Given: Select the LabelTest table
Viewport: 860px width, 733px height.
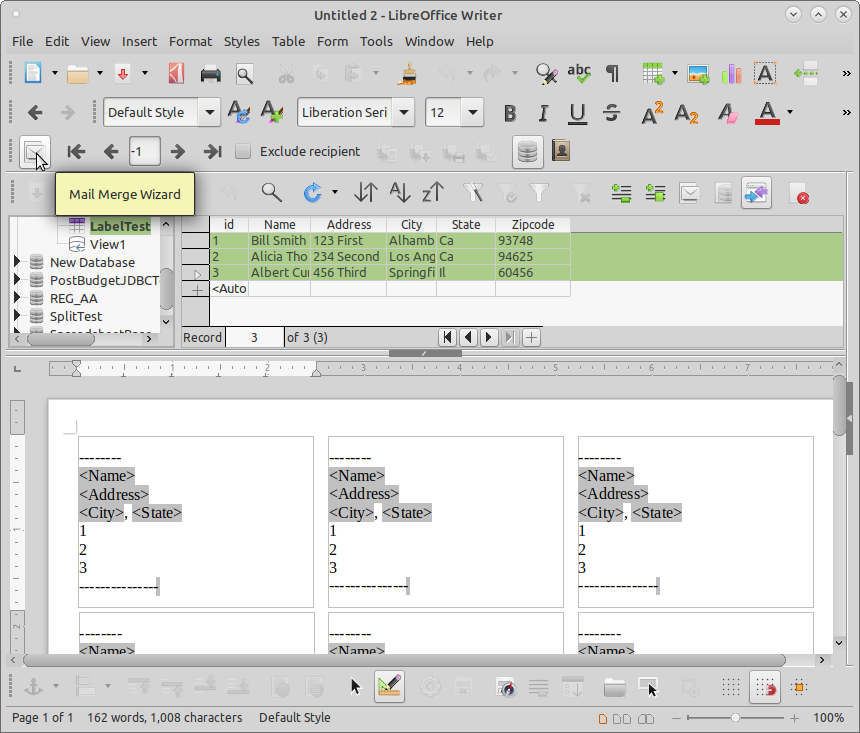Looking at the screenshot, I should tap(119, 227).
